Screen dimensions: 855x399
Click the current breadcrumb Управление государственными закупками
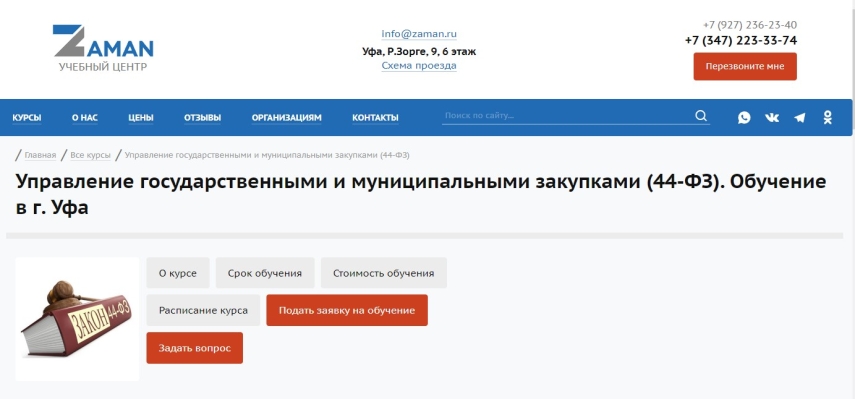pos(267,155)
